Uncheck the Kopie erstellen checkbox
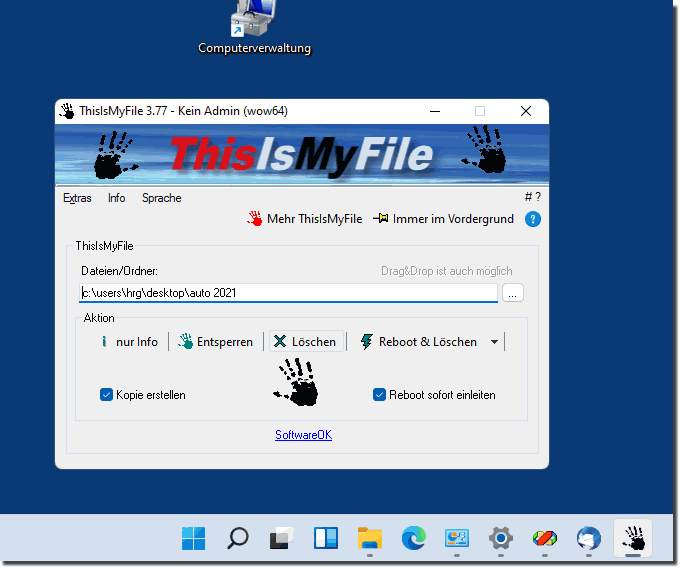 (x=106, y=395)
